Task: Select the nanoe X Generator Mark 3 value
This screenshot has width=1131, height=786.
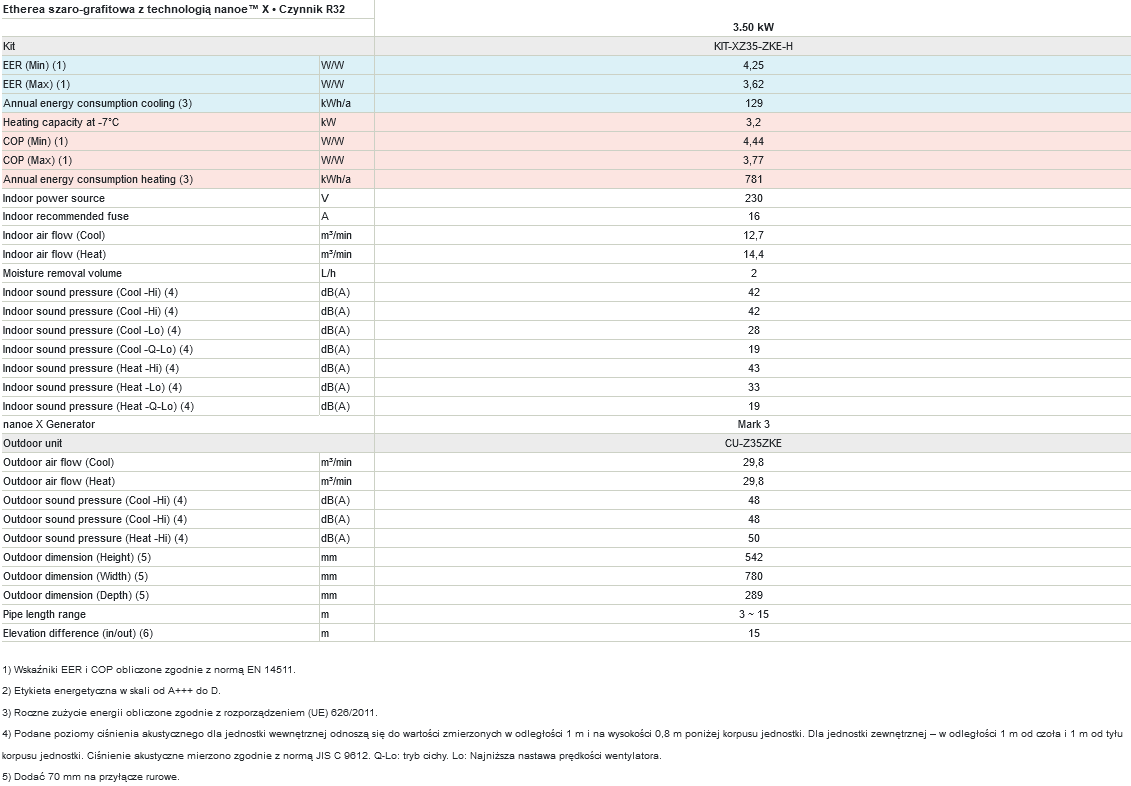Action: click(x=753, y=425)
